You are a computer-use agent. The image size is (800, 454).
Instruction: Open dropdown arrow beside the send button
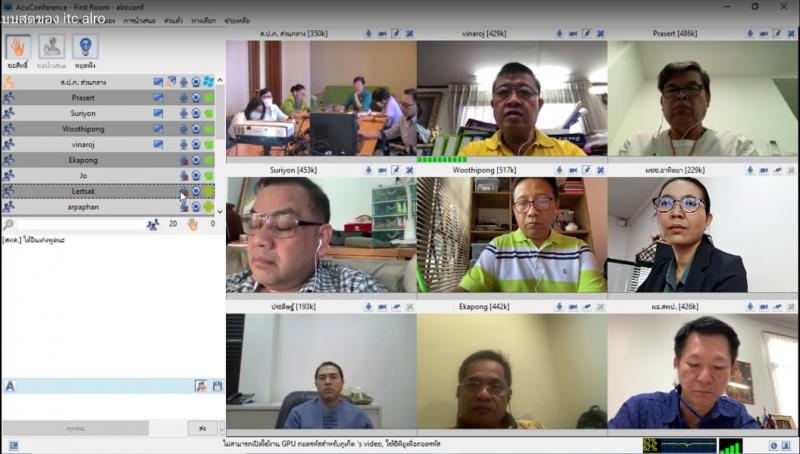221,428
